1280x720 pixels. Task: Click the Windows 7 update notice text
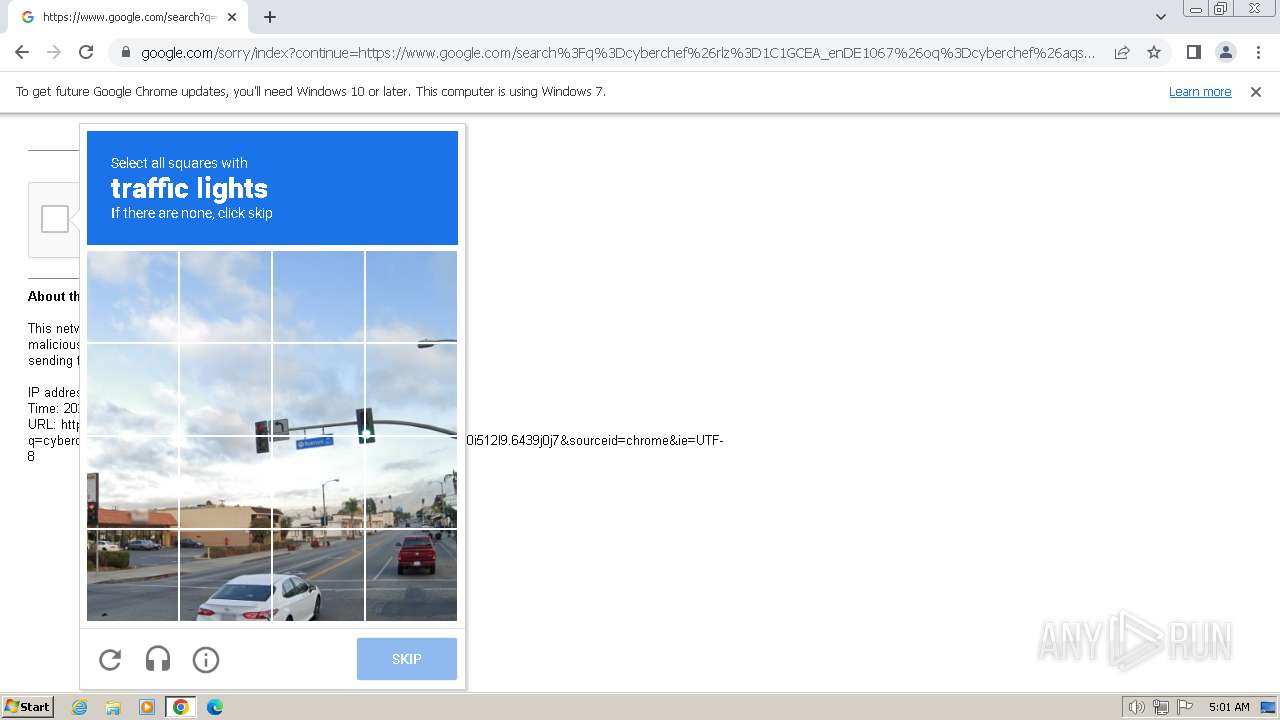pos(311,92)
